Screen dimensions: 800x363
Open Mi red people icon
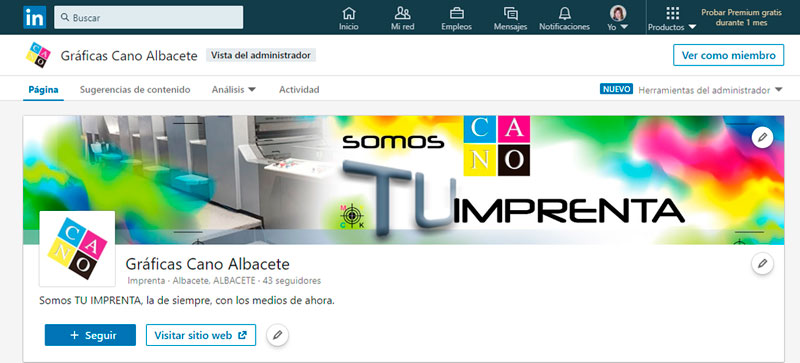click(x=403, y=13)
